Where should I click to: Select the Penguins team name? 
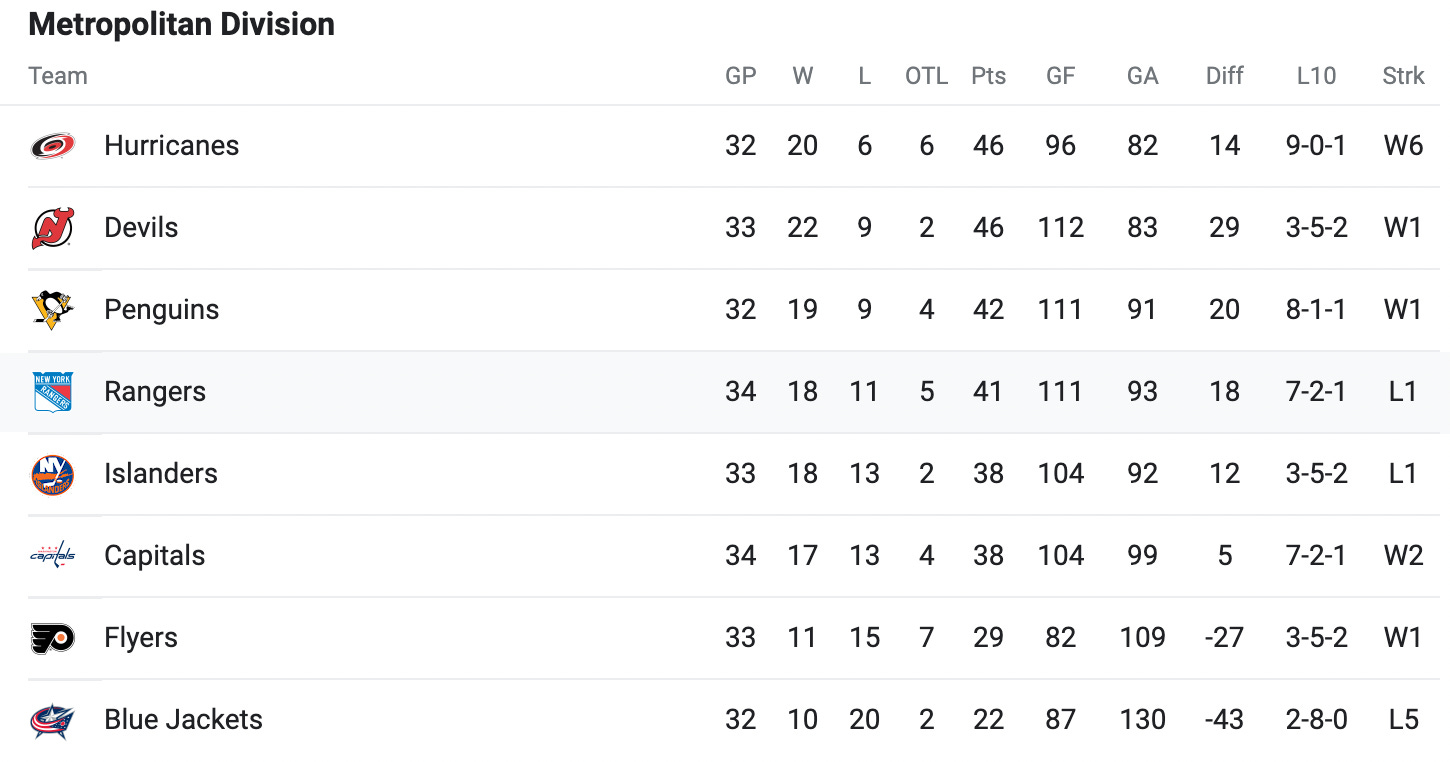click(x=161, y=310)
